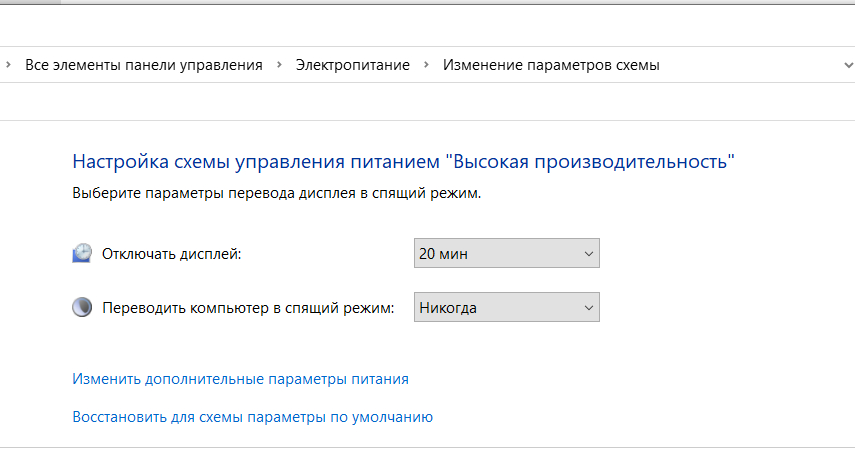Click the arrow on the 20 мин combo box
This screenshot has height=451, width=855.
(588, 254)
